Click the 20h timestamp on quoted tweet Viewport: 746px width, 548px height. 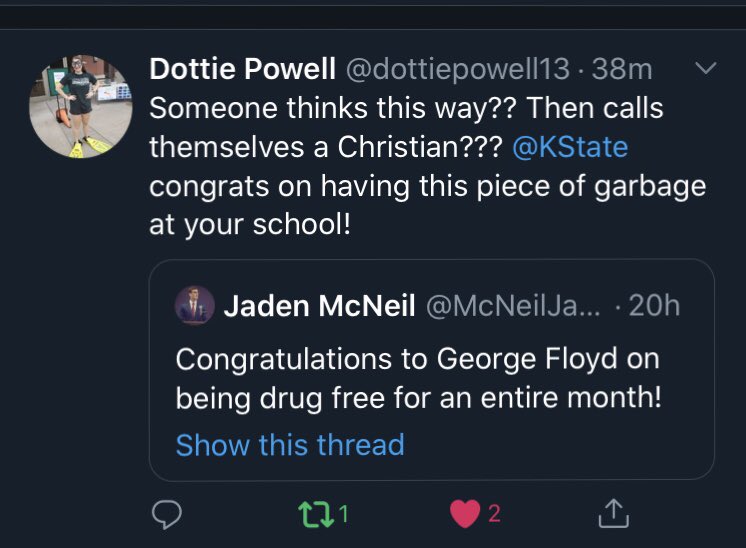click(x=654, y=305)
